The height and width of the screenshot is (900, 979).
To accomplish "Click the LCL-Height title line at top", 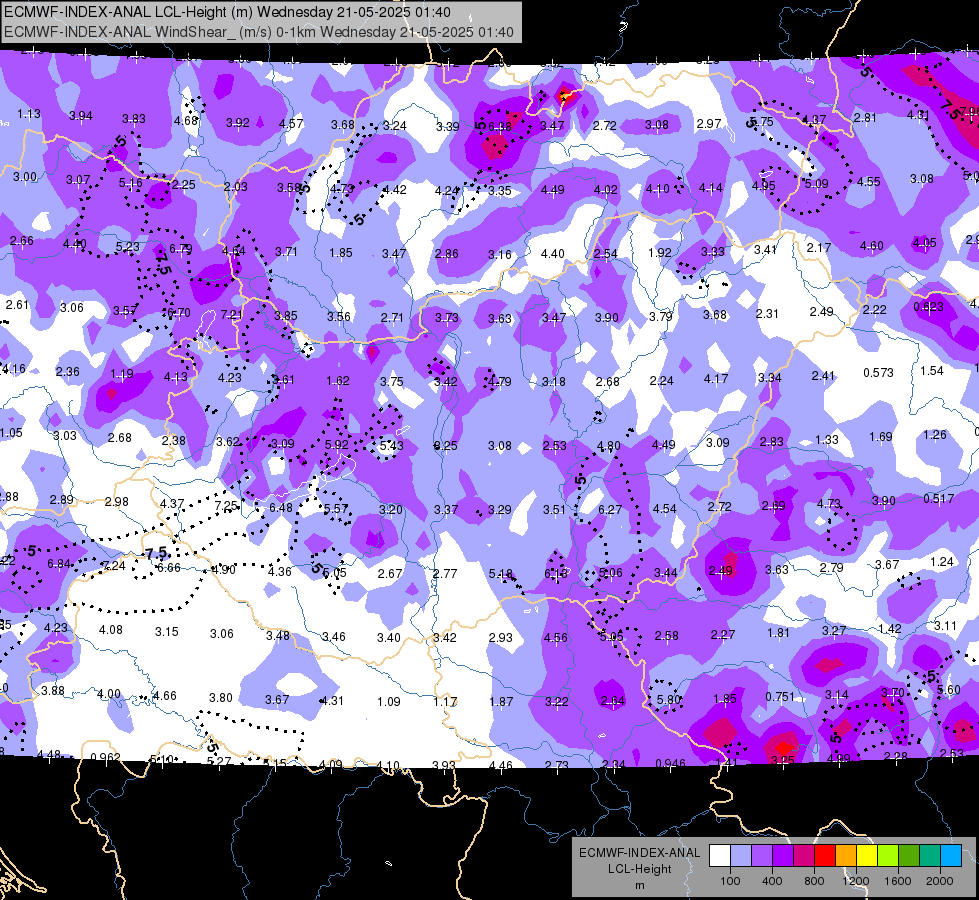I will 227,12.
